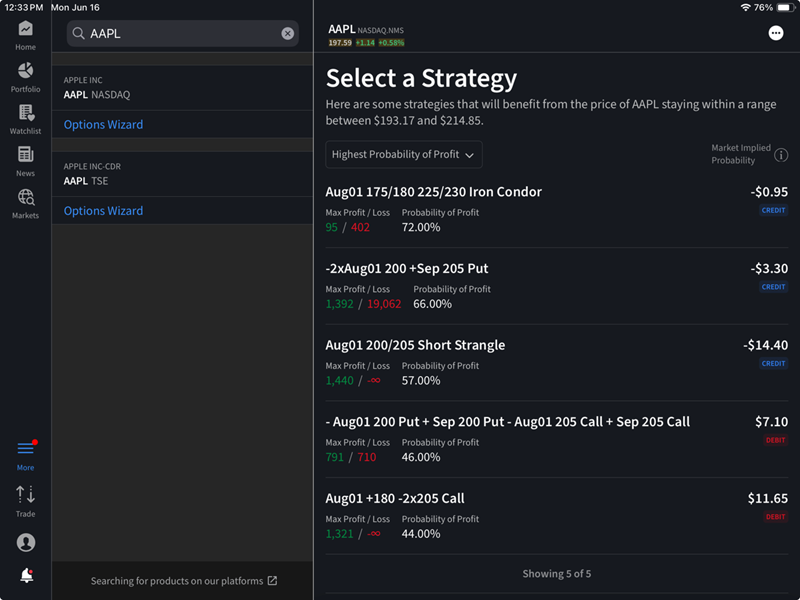Viewport: 800px width, 600px height.
Task: Open the Portfolio section
Action: point(25,78)
